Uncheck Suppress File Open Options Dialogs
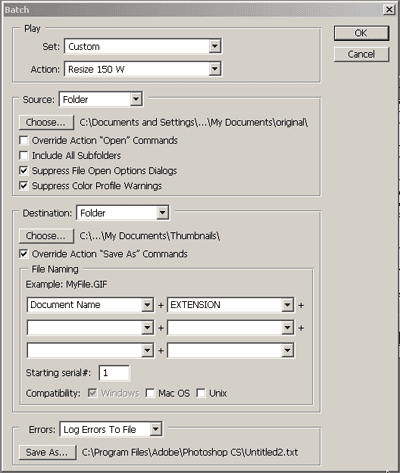 [24, 171]
